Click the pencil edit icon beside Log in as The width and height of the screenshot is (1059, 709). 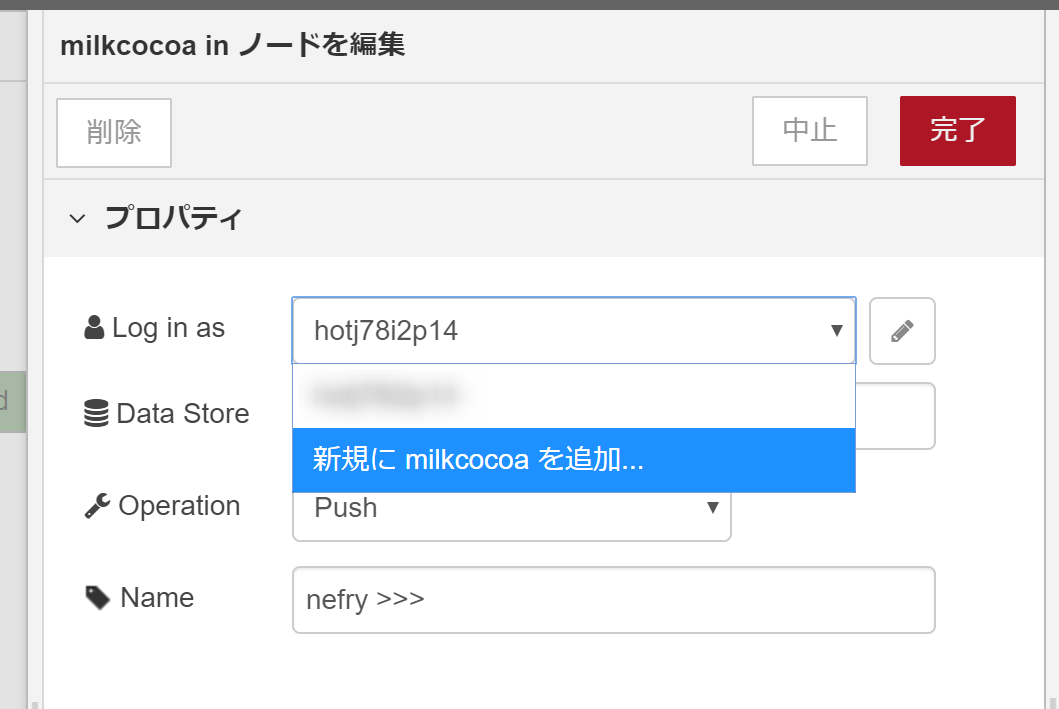902,331
